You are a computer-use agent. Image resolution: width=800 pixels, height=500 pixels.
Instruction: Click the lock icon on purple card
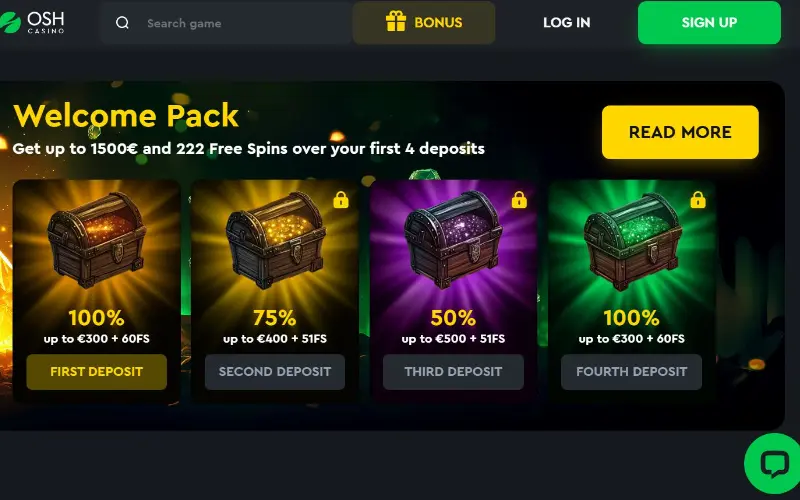pyautogui.click(x=519, y=199)
